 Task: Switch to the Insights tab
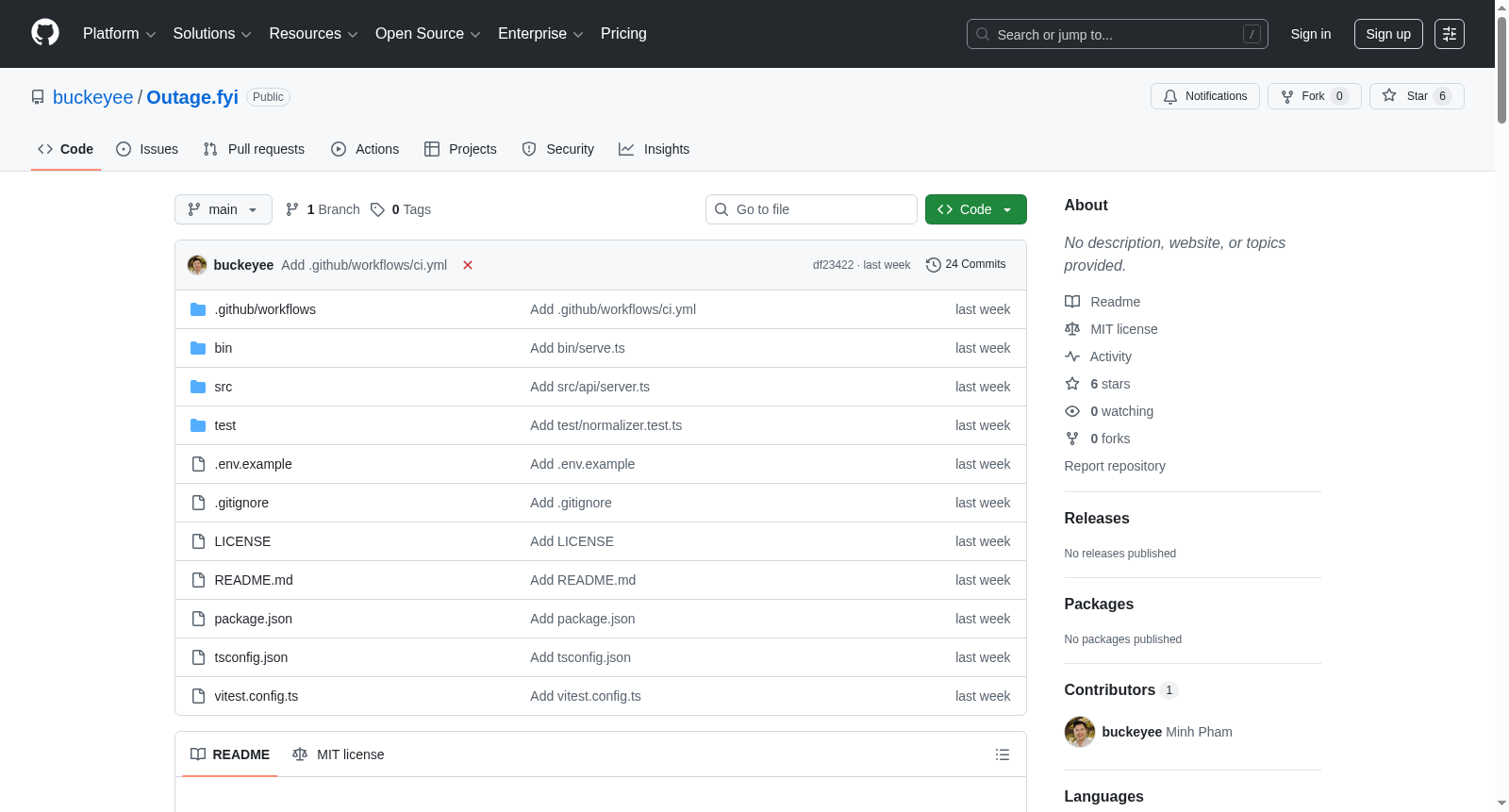click(655, 149)
